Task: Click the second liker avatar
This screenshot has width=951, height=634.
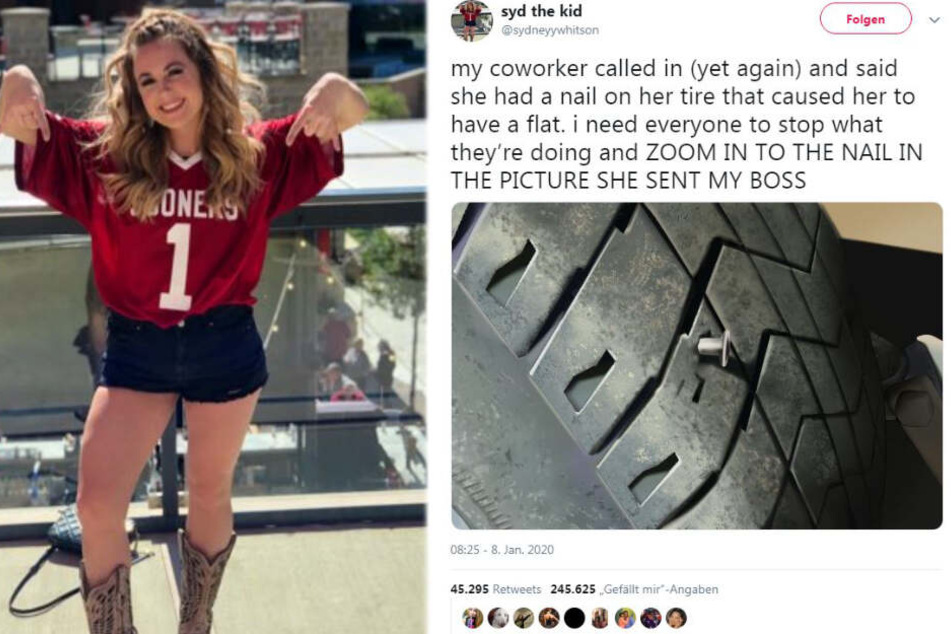Action: click(498, 618)
